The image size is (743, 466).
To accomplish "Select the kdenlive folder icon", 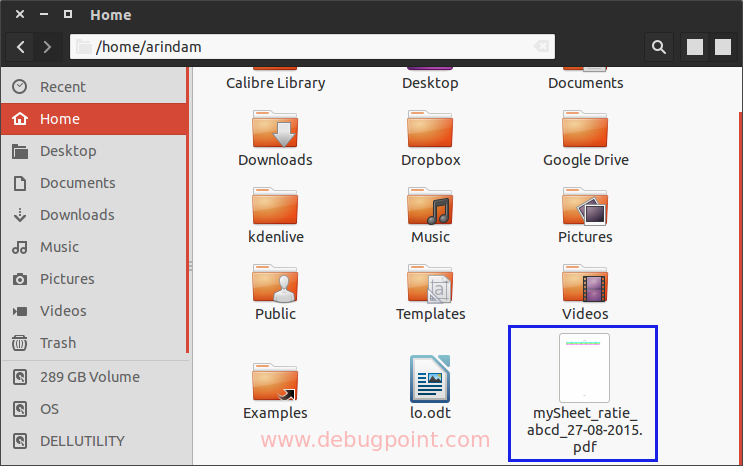I will pyautogui.click(x=275, y=206).
